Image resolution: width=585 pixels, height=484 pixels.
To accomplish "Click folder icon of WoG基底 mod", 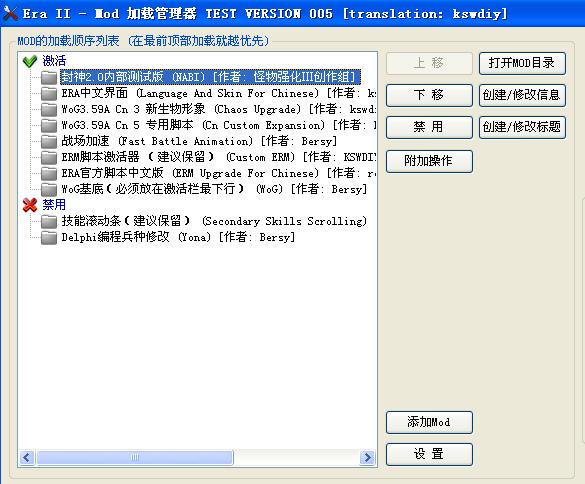I will pos(49,189).
